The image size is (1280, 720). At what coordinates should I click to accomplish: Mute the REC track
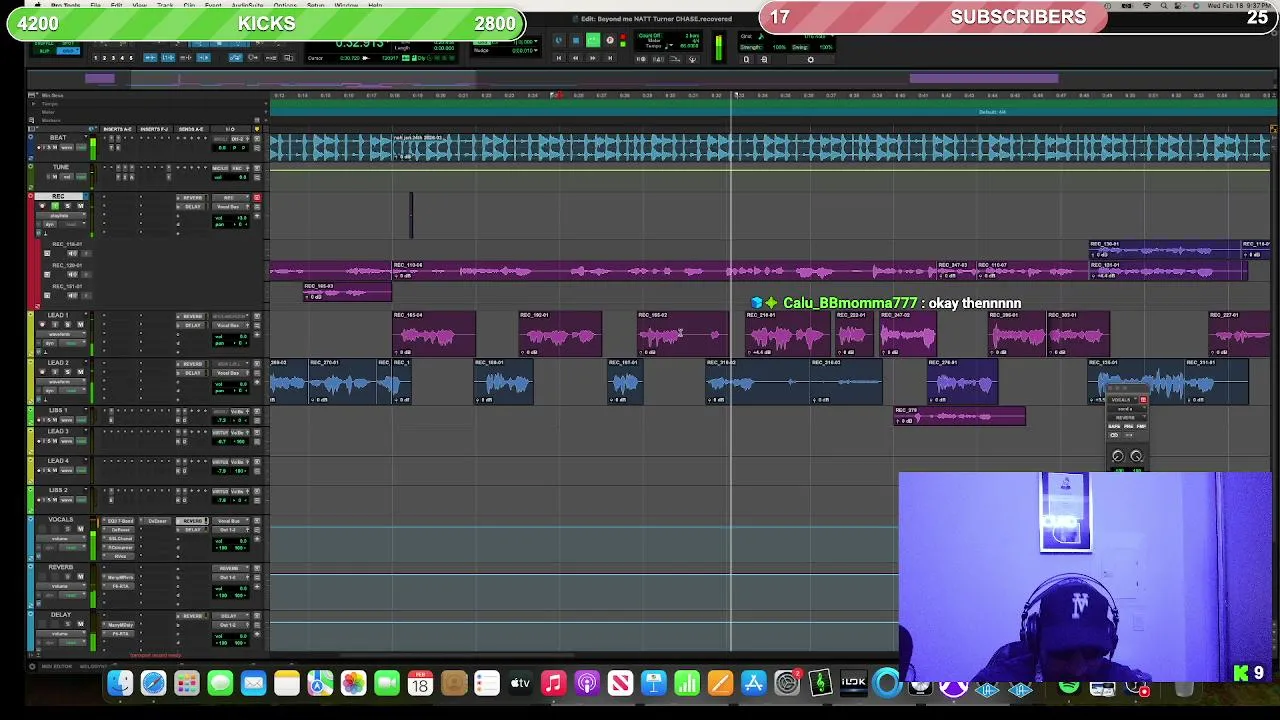(x=80, y=205)
